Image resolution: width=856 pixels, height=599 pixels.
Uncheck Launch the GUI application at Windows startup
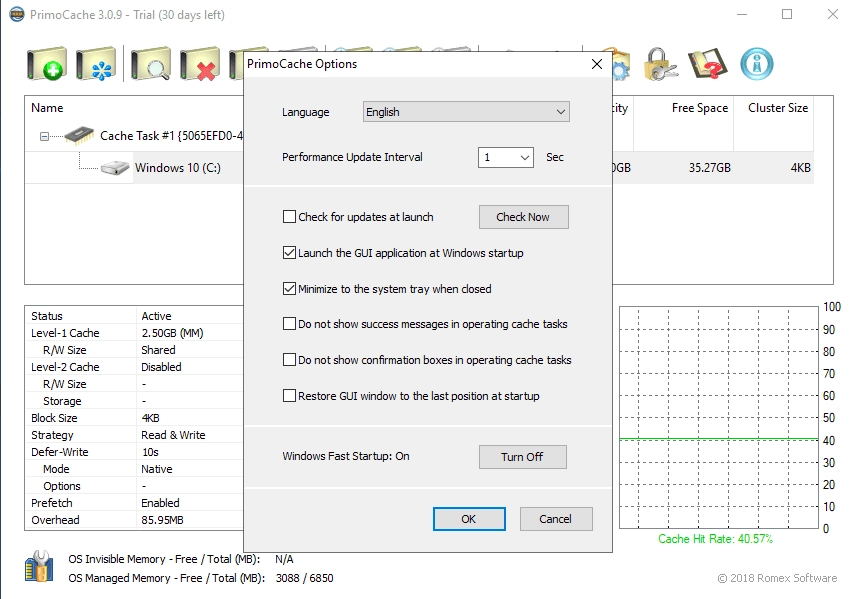pos(289,253)
